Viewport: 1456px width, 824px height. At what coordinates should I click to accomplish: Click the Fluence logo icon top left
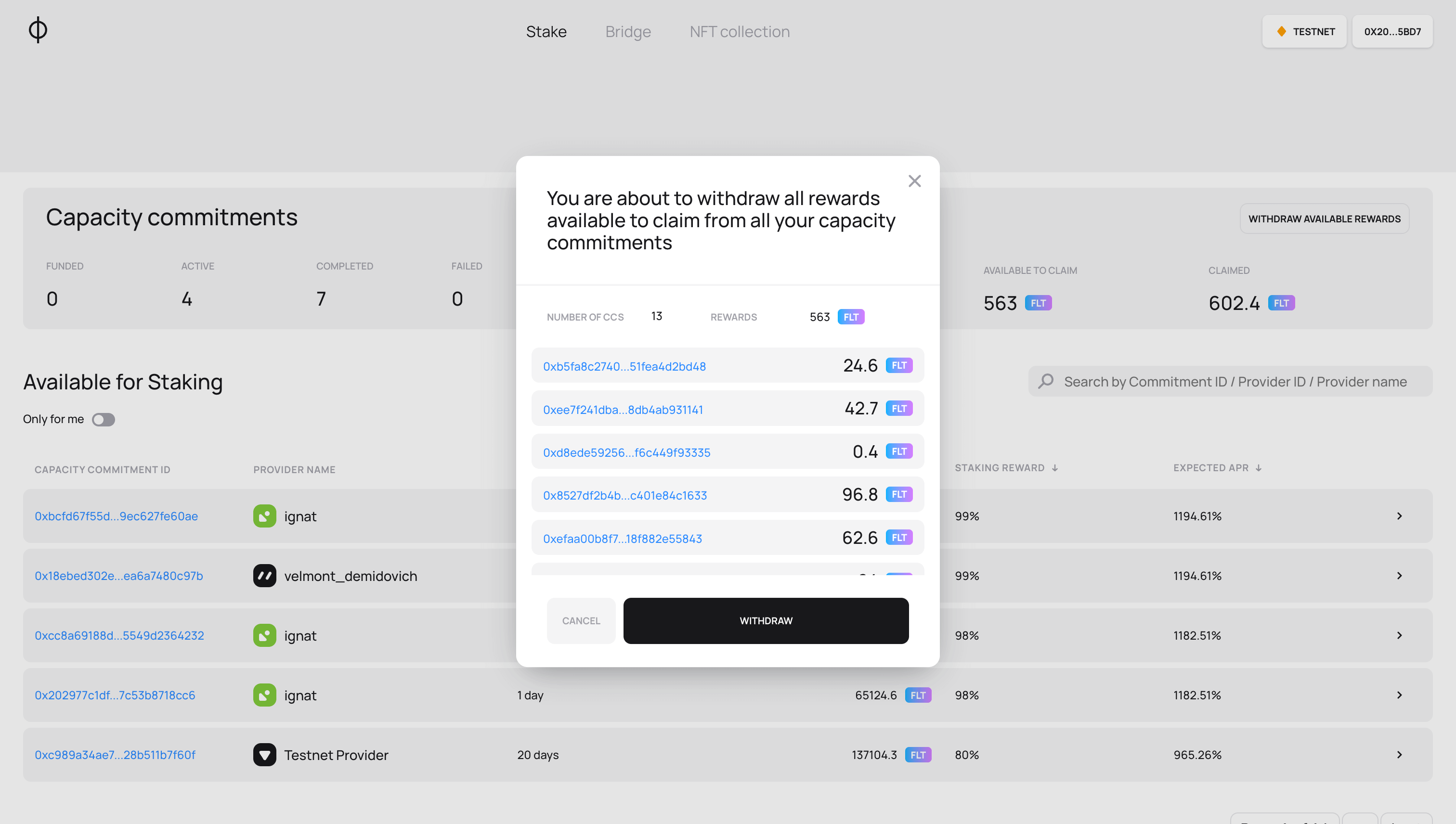pos(37,30)
